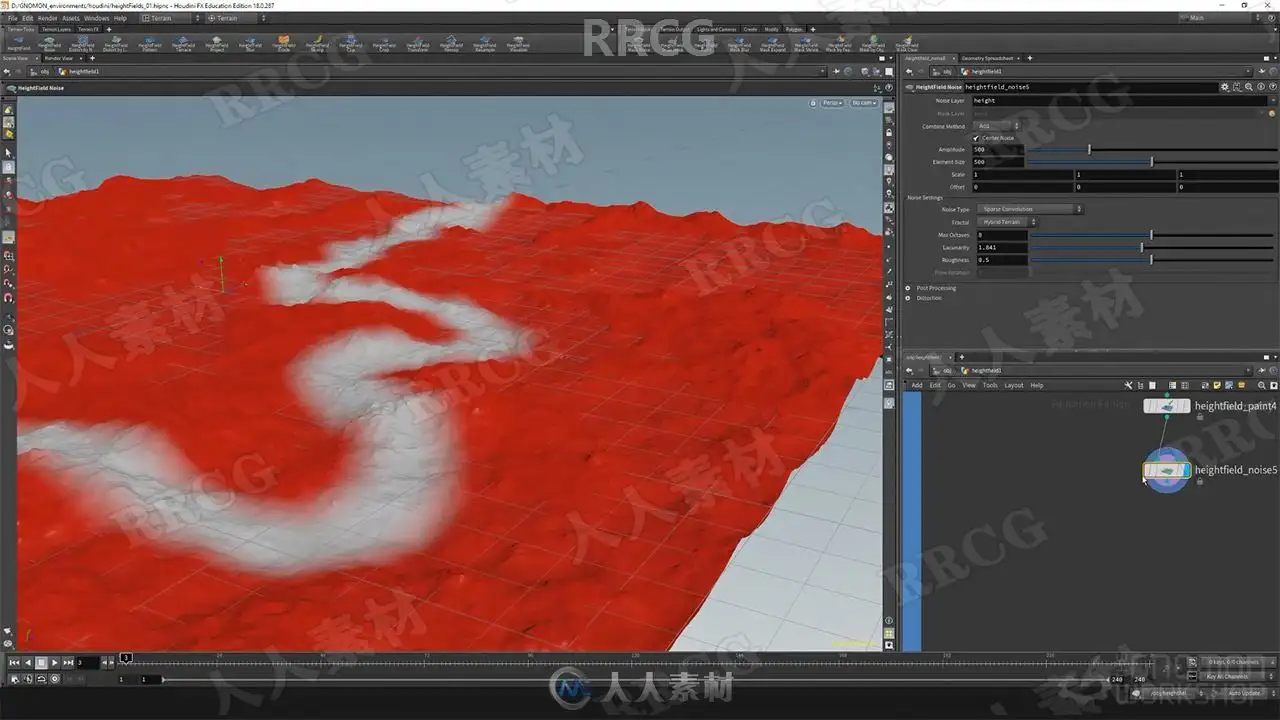The width and height of the screenshot is (1280, 720).
Task: Click the network editor search magnifier icon
Action: (x=1263, y=385)
